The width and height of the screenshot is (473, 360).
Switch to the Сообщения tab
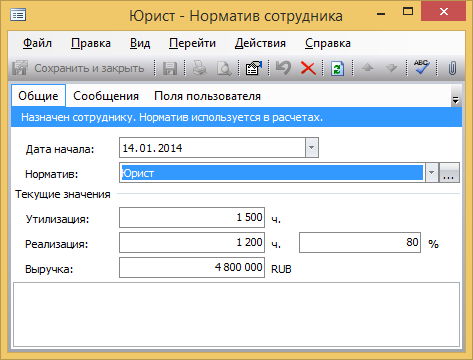106,96
